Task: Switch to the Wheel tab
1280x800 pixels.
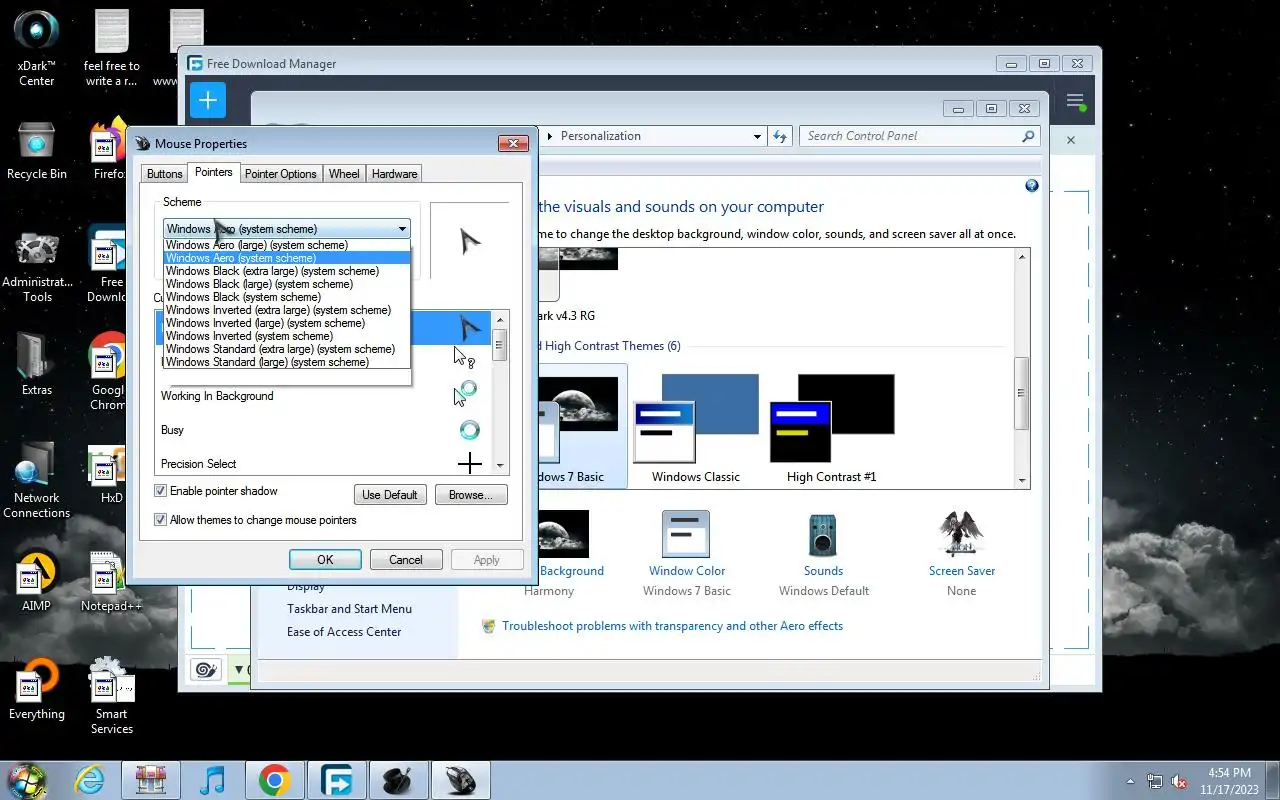Action: pos(344,174)
